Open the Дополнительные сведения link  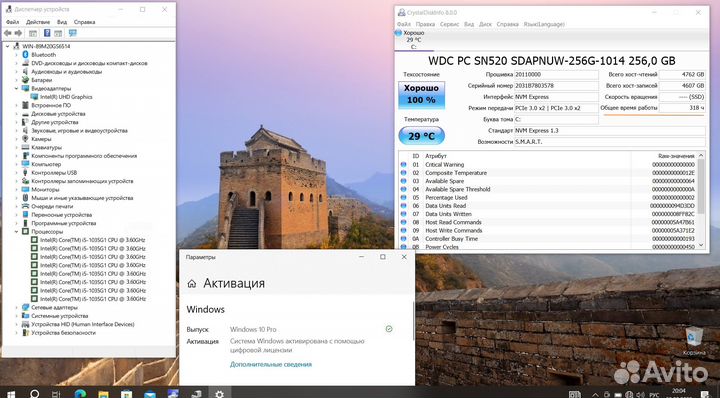click(271, 364)
